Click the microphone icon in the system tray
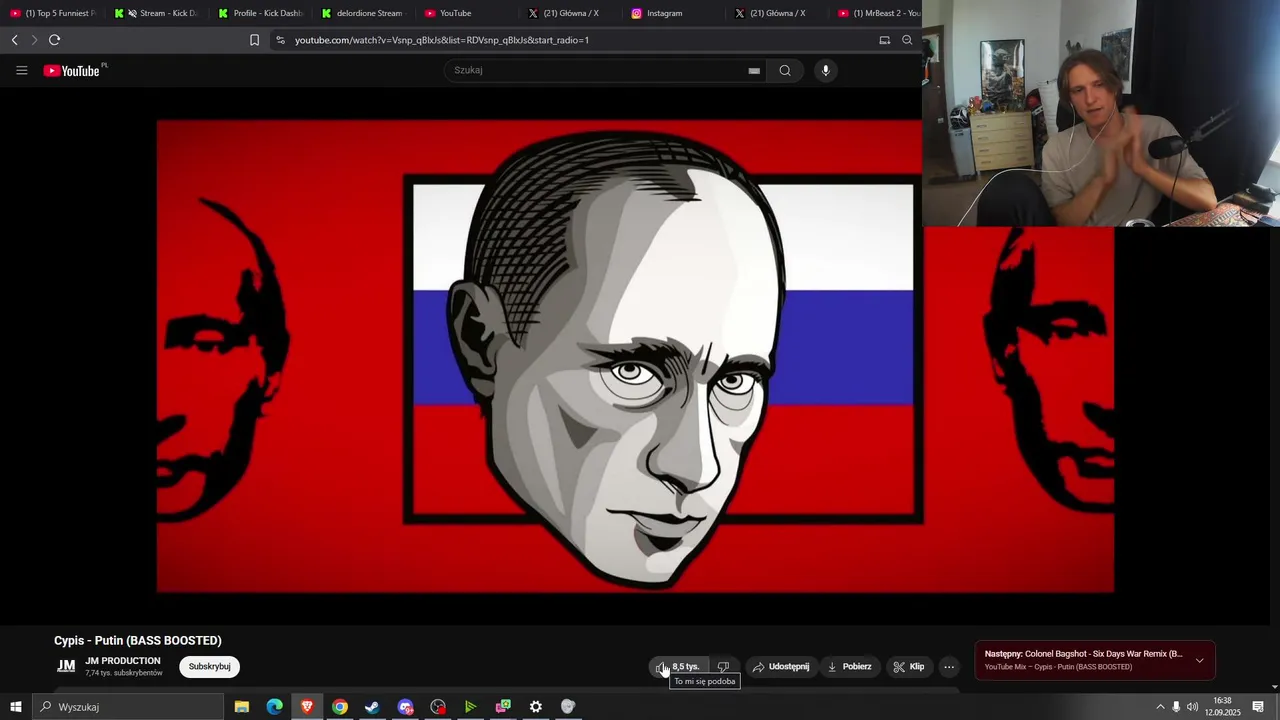 click(x=1176, y=707)
